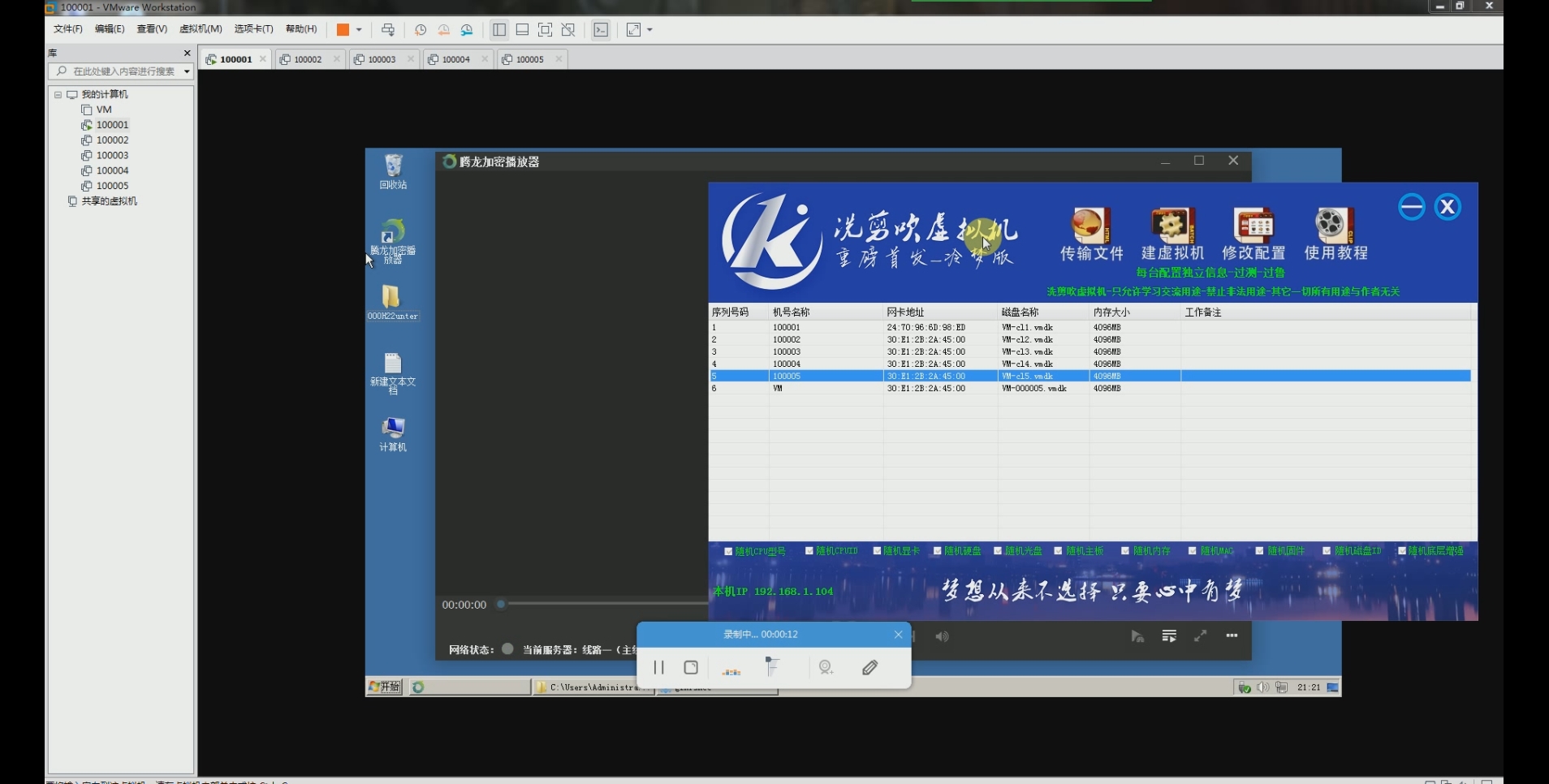Viewport: 1549px width, 784px height.
Task: Open the player playlist icon
Action: click(x=1169, y=636)
